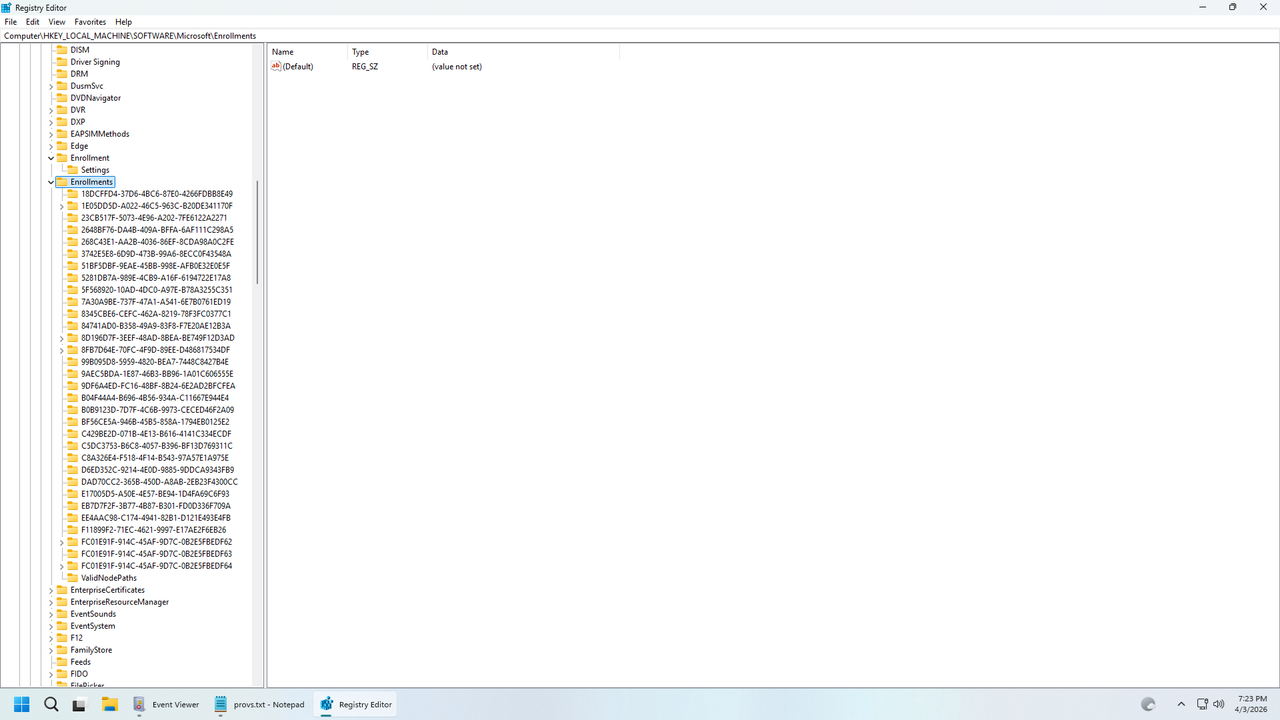Click the registry path address bar
The width and height of the screenshot is (1280, 720).
point(640,36)
